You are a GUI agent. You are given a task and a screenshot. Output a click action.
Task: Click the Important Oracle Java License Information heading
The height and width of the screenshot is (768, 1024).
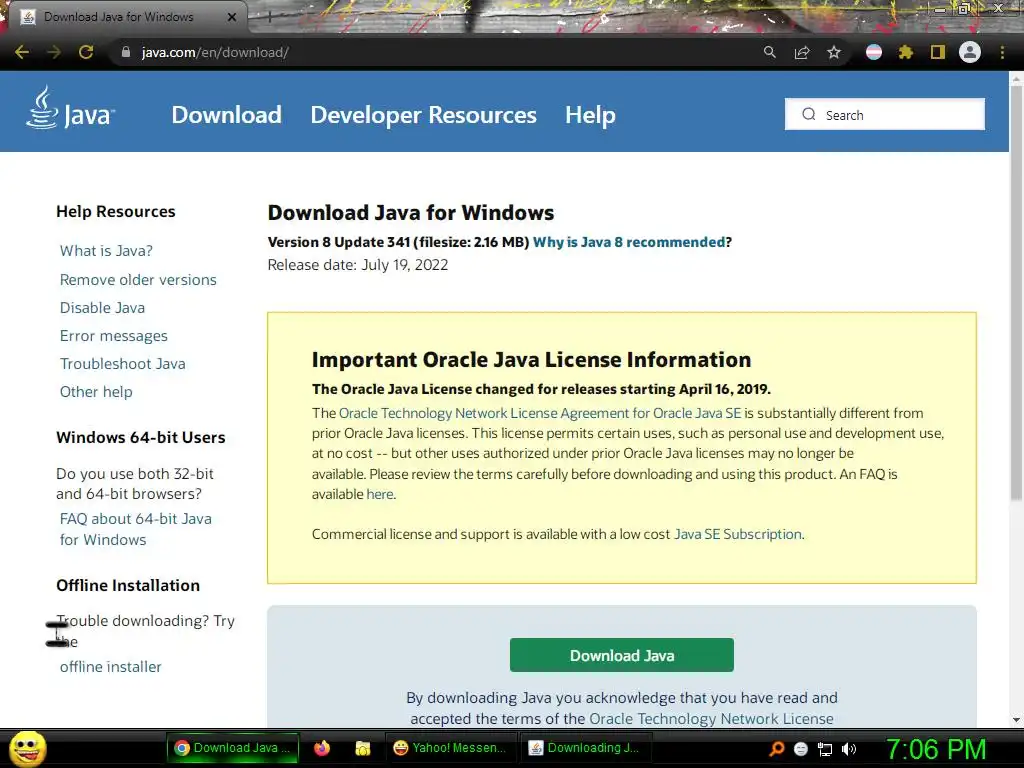pyautogui.click(x=531, y=360)
